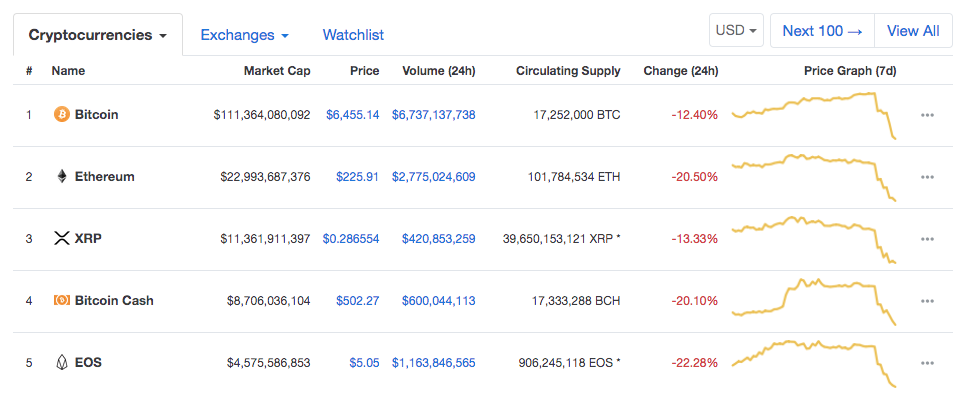Click the XRP 7-day price graph

pos(814,240)
